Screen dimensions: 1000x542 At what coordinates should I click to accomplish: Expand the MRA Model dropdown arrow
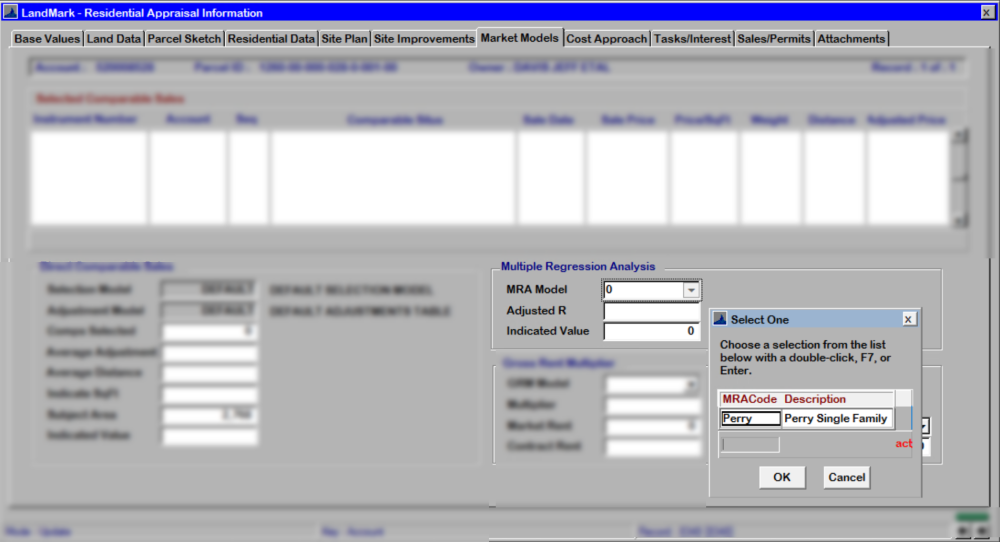[x=691, y=290]
